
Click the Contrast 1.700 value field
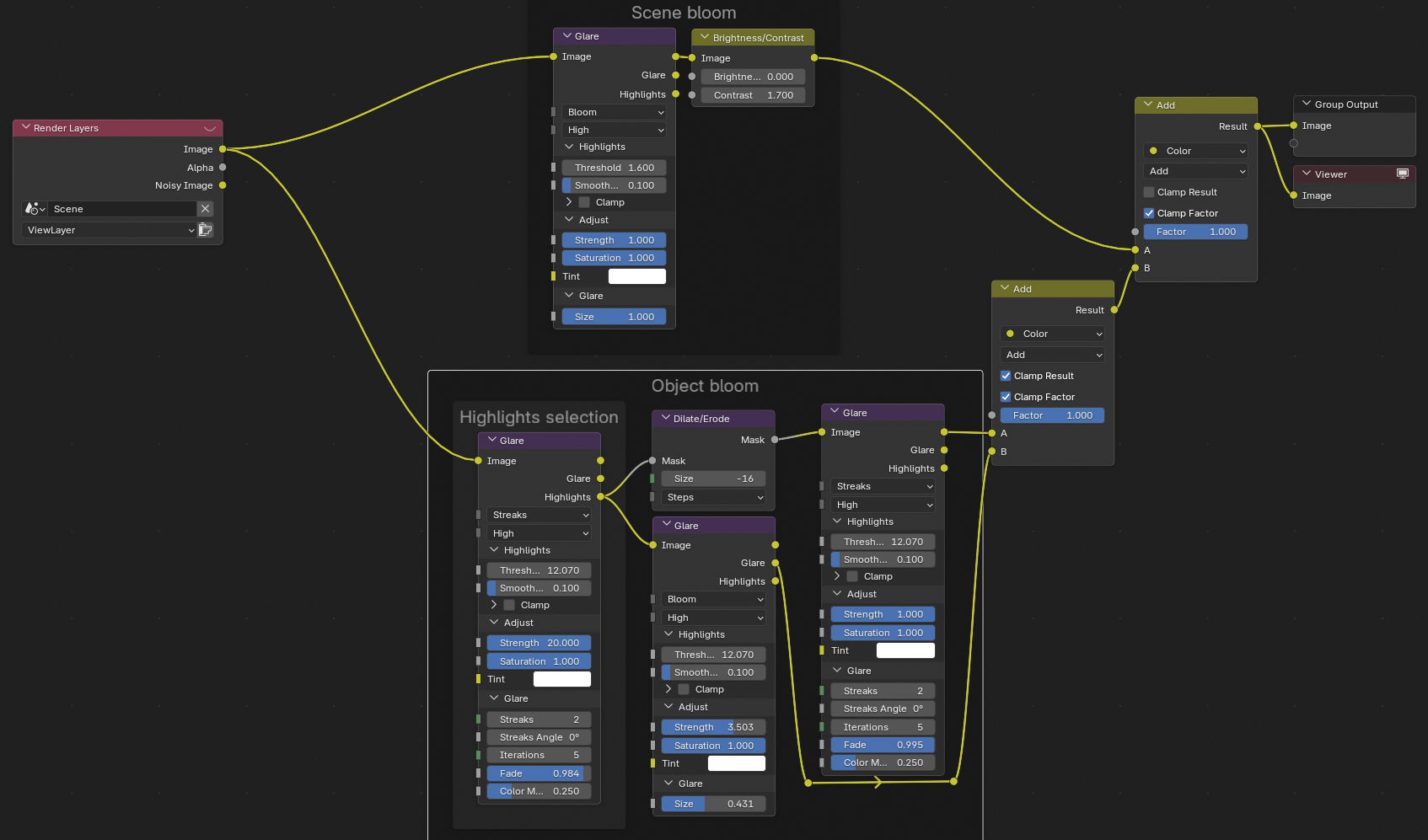tap(753, 95)
